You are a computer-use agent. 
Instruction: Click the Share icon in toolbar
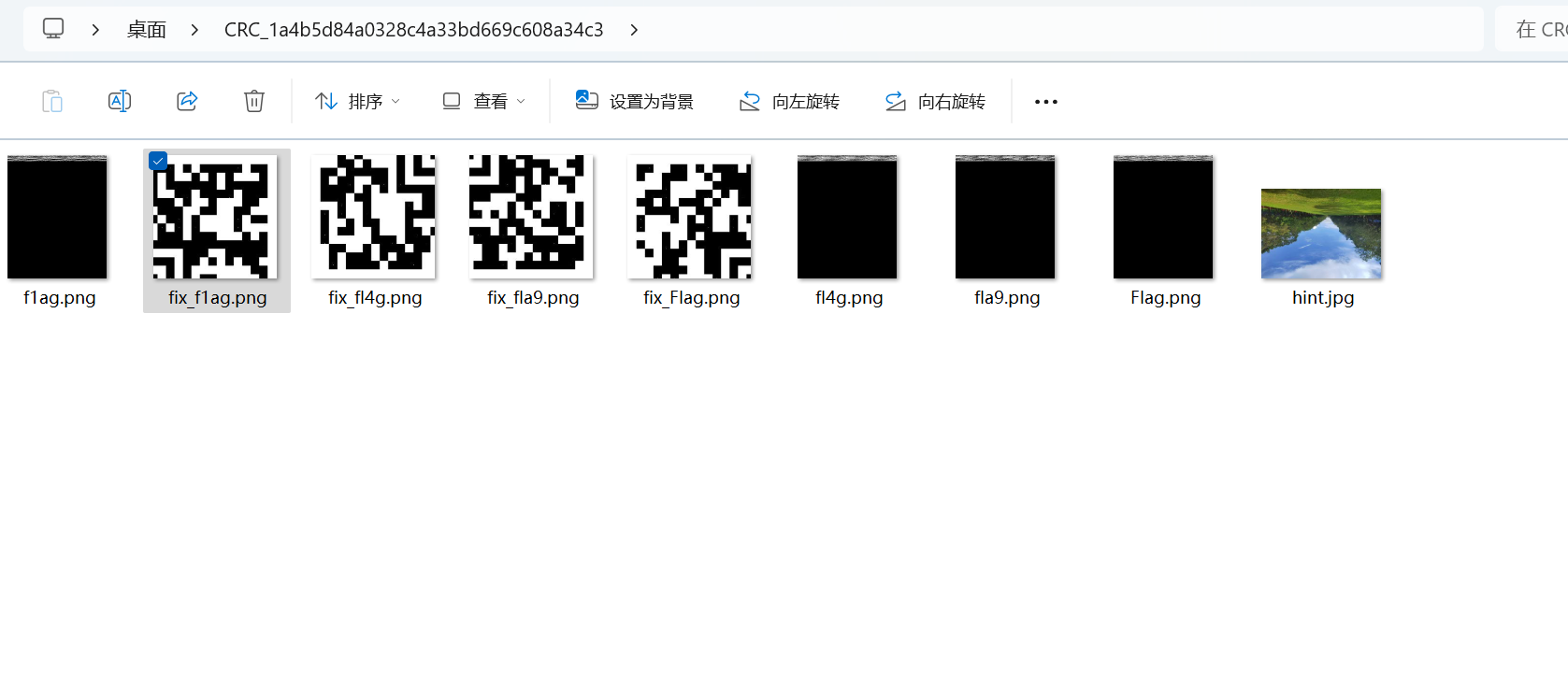pyautogui.click(x=187, y=101)
